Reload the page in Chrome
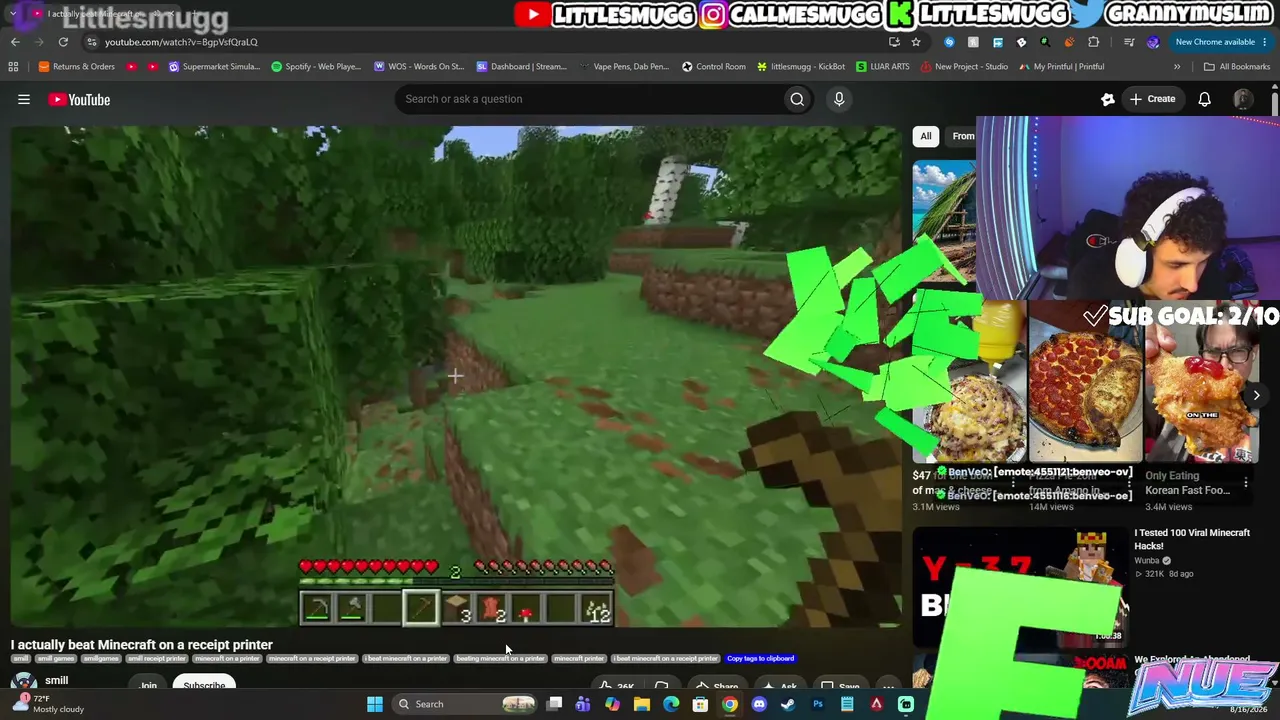This screenshot has width=1280, height=720. (63, 42)
